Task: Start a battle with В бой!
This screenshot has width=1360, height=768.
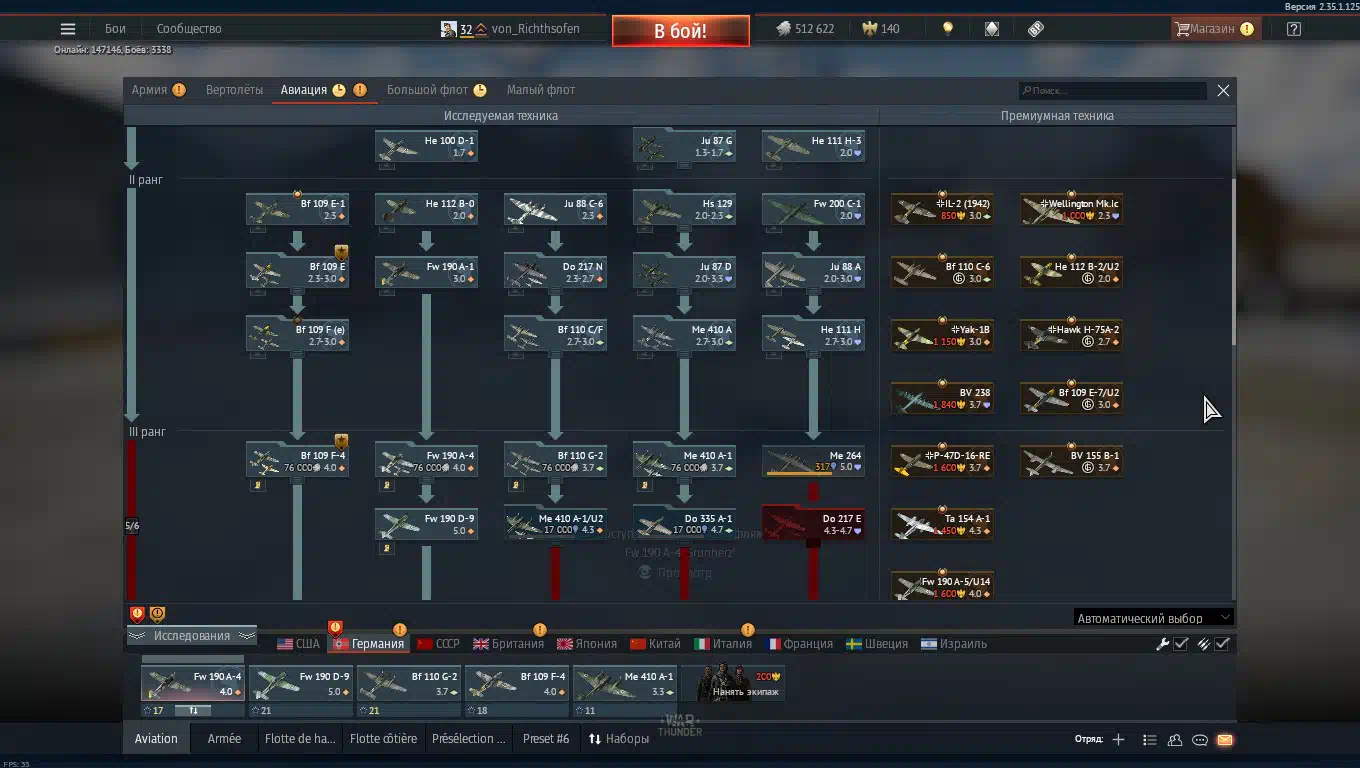Action: coord(681,31)
